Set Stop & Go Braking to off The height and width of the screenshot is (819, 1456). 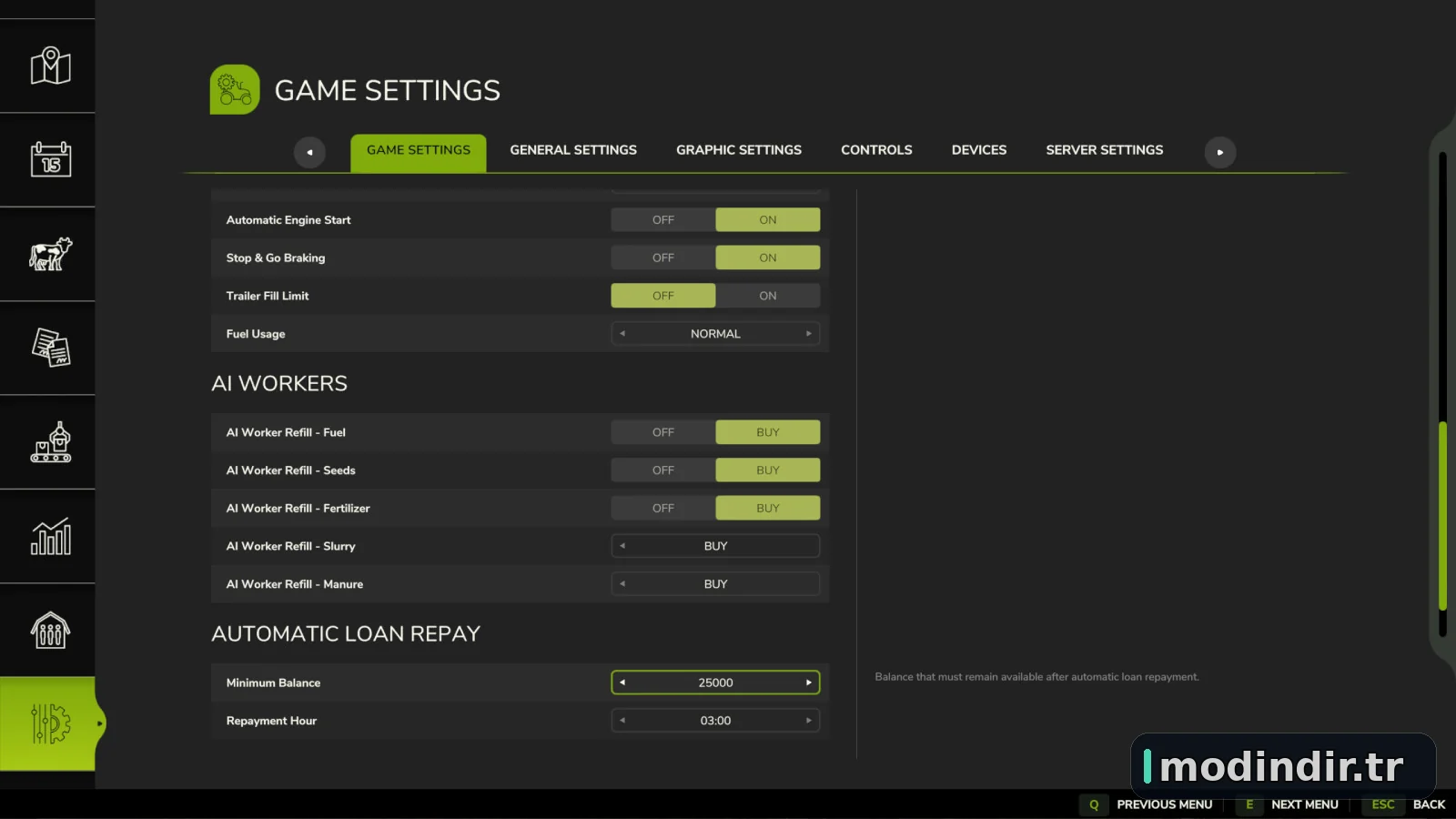(x=663, y=258)
